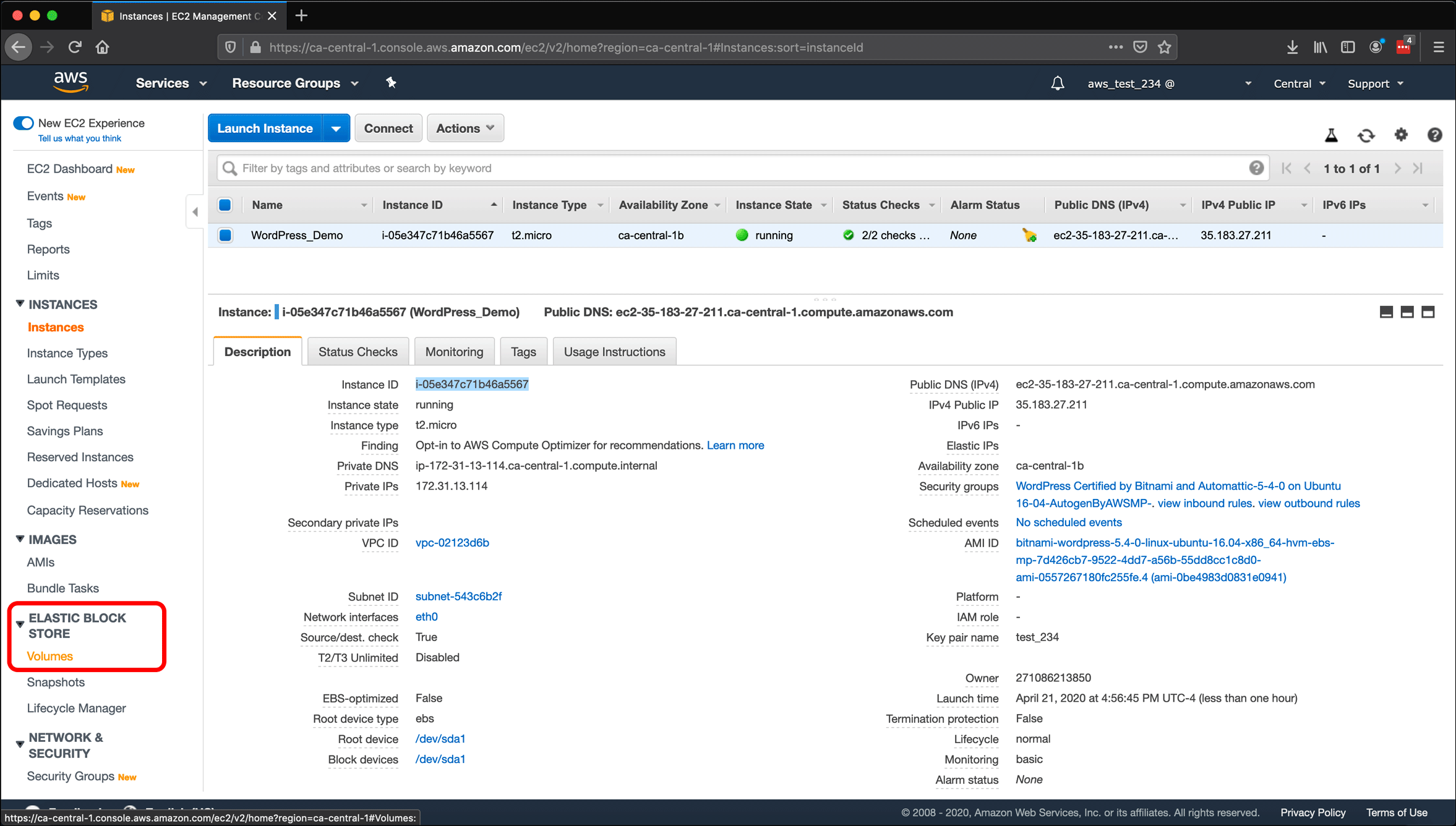Click the alarm status icon for WordPress_Demo
Viewport: 1456px width, 826px height.
[1029, 235]
